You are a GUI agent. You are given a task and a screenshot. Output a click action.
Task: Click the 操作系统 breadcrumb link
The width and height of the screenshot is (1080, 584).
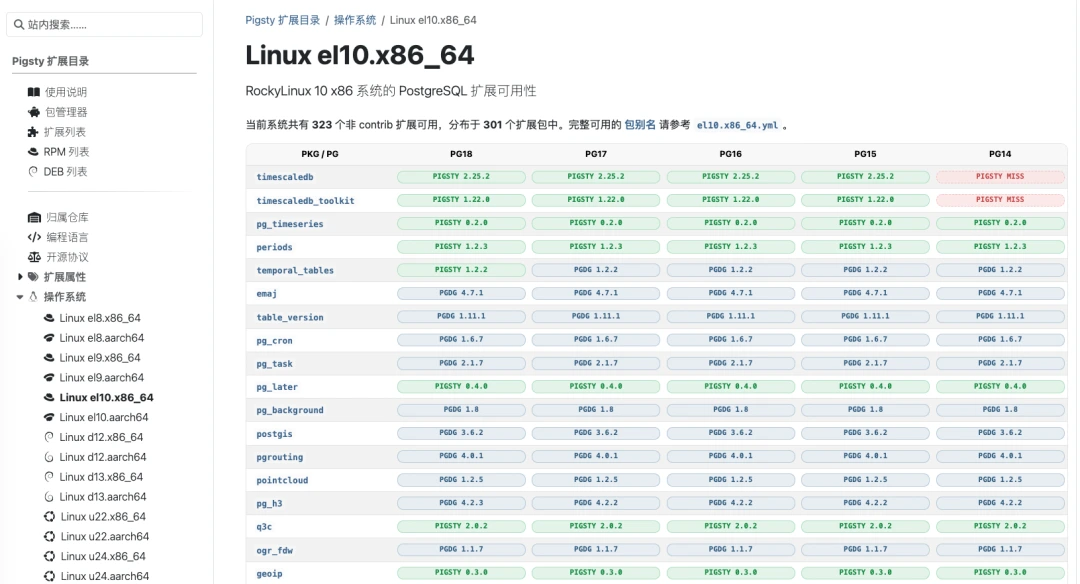[x=355, y=20]
